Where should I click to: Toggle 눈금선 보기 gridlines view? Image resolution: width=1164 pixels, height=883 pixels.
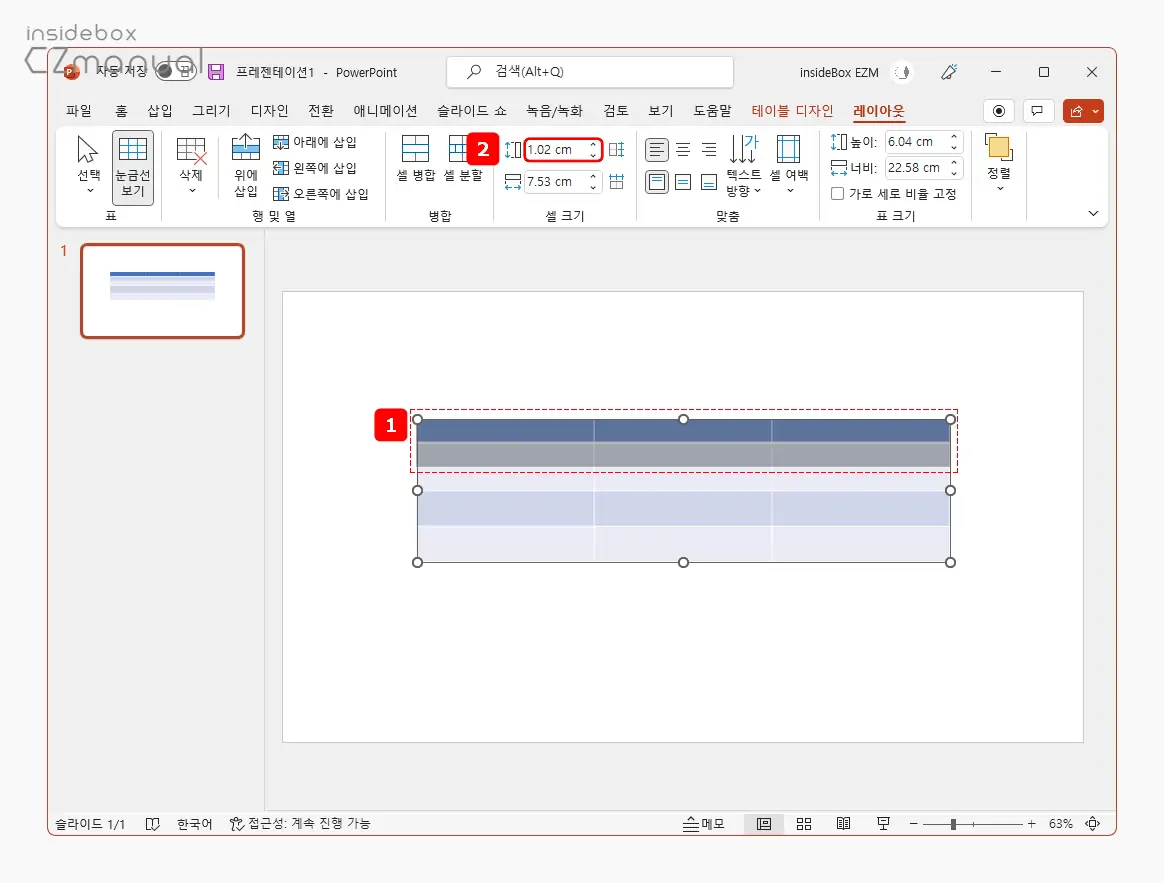click(133, 167)
